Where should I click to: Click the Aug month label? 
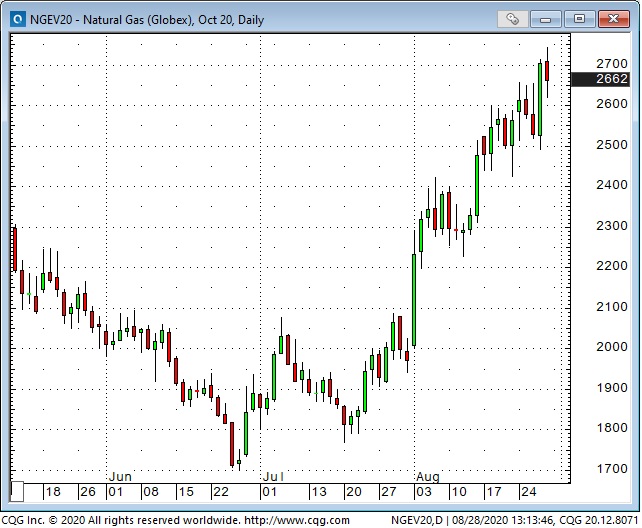click(x=428, y=477)
